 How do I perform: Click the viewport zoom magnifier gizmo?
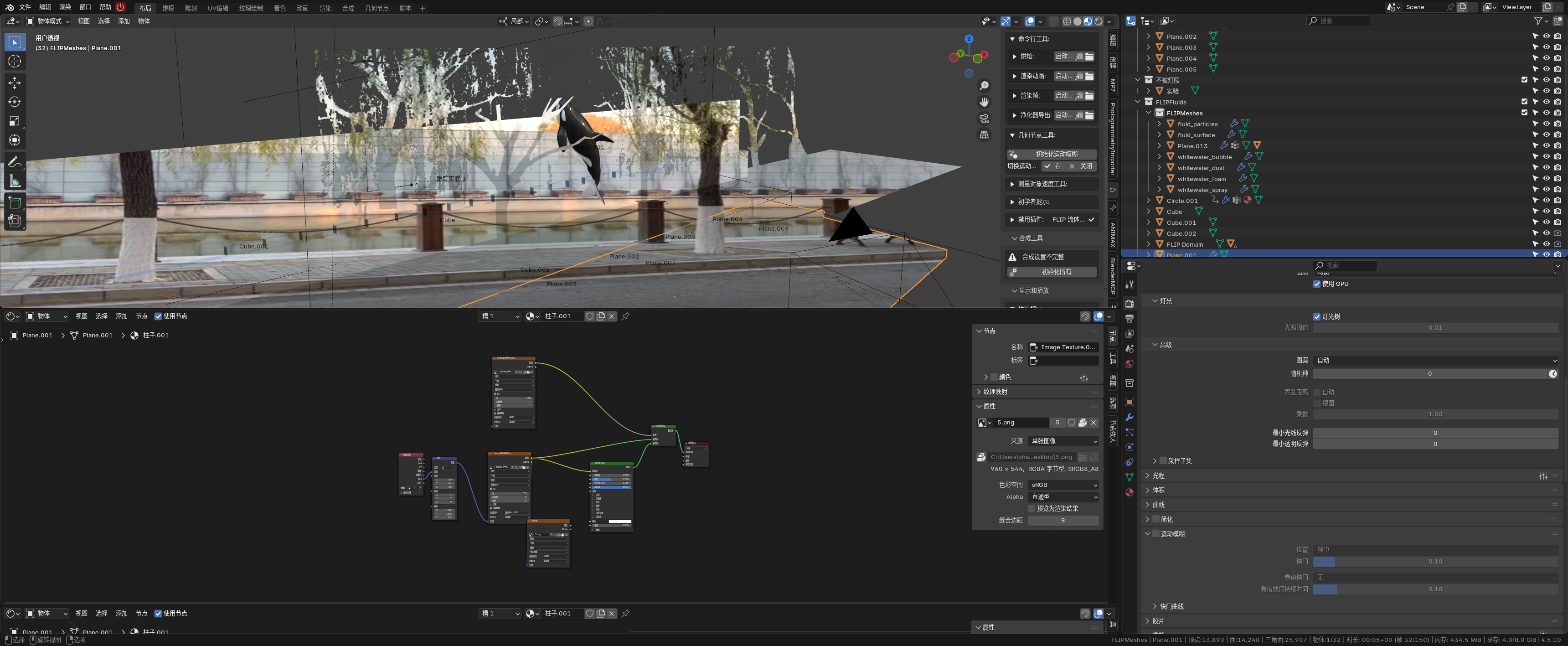[984, 86]
